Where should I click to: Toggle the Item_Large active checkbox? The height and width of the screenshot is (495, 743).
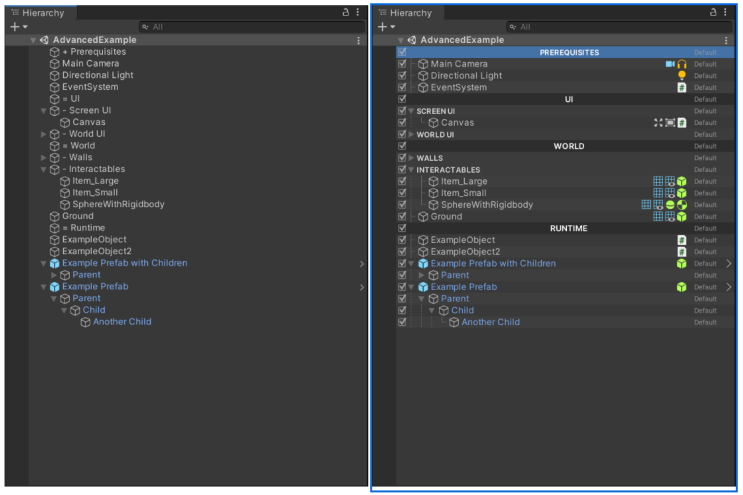(402, 181)
